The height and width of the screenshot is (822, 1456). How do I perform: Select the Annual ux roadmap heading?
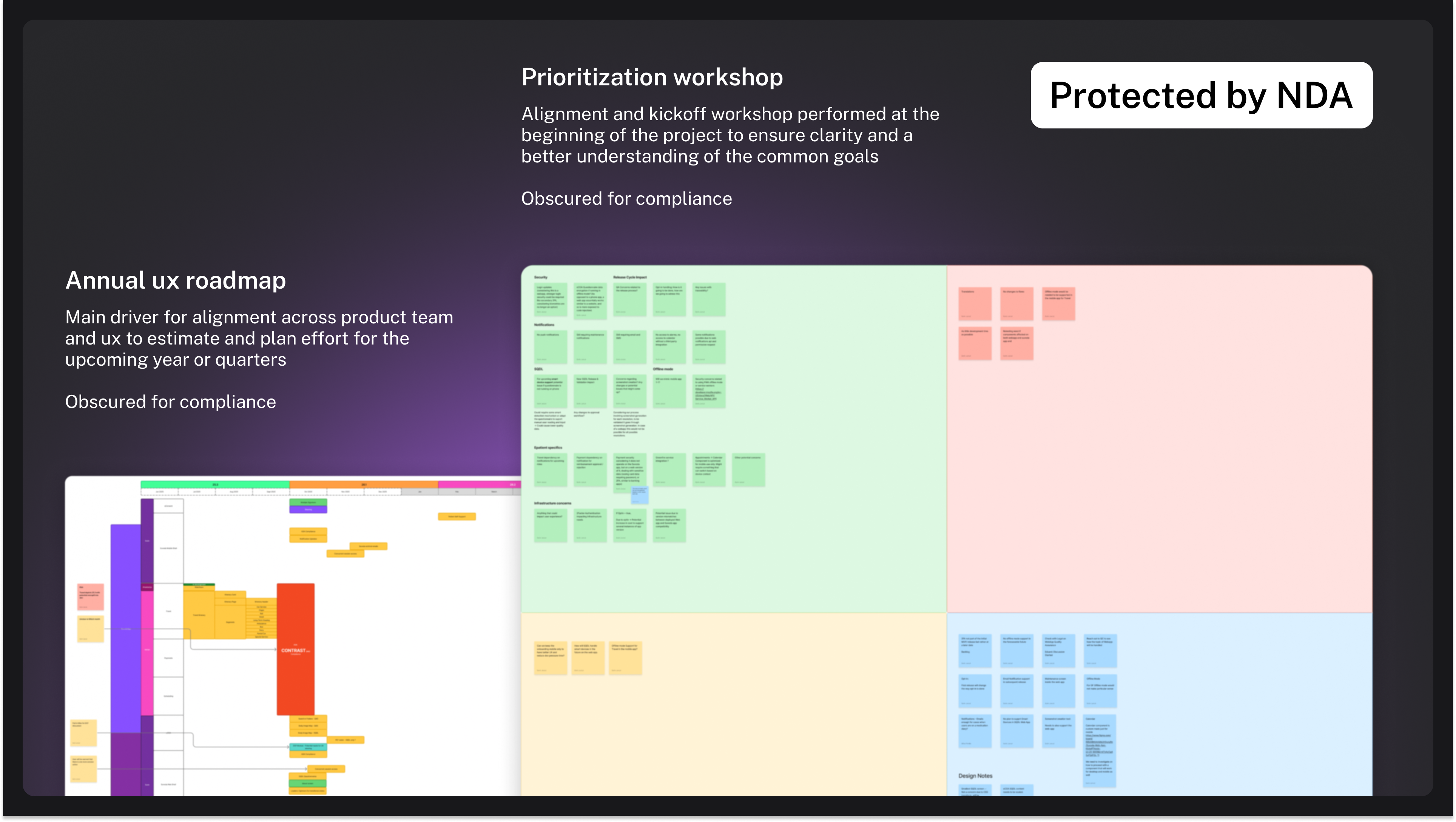(x=176, y=280)
